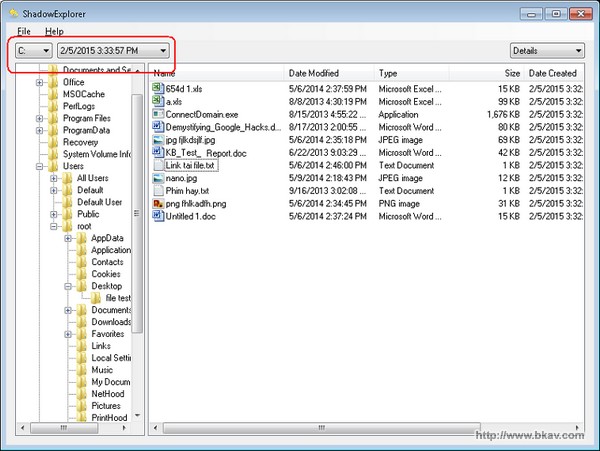Click the Excel icon beside 654d 1.xls
600x451 pixels.
coord(158,88)
